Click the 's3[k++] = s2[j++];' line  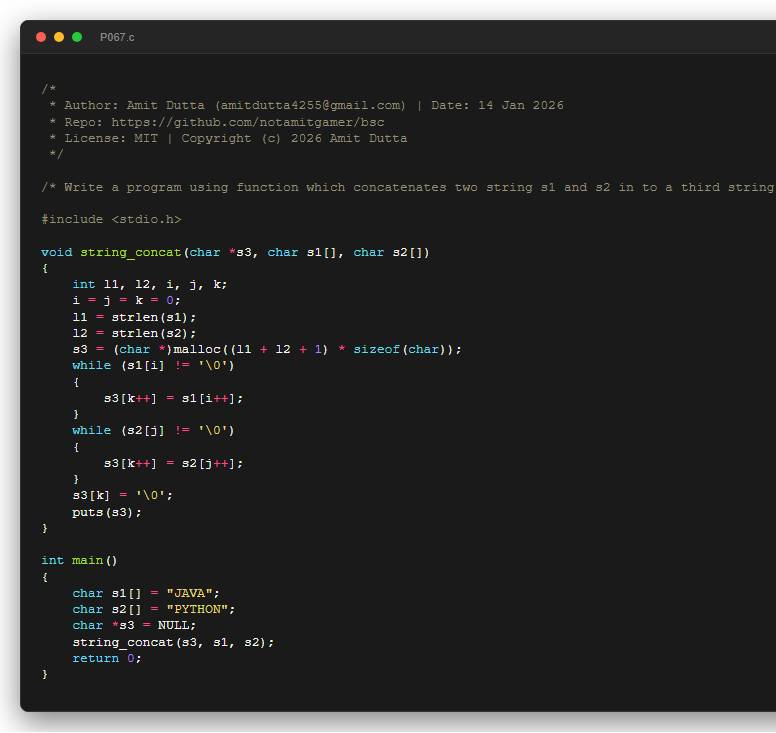[173, 464]
